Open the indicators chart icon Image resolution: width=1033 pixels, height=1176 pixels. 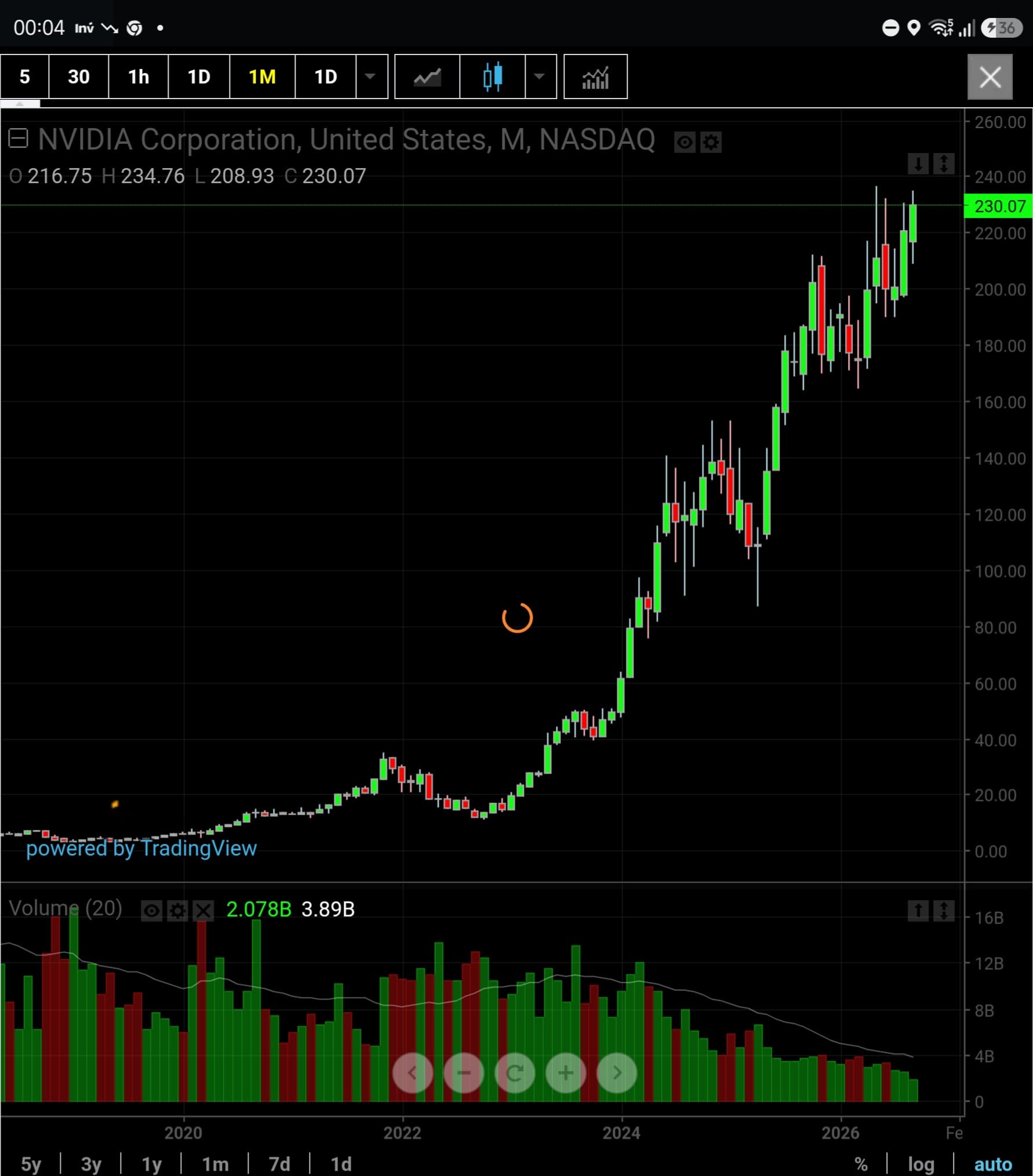[x=595, y=77]
